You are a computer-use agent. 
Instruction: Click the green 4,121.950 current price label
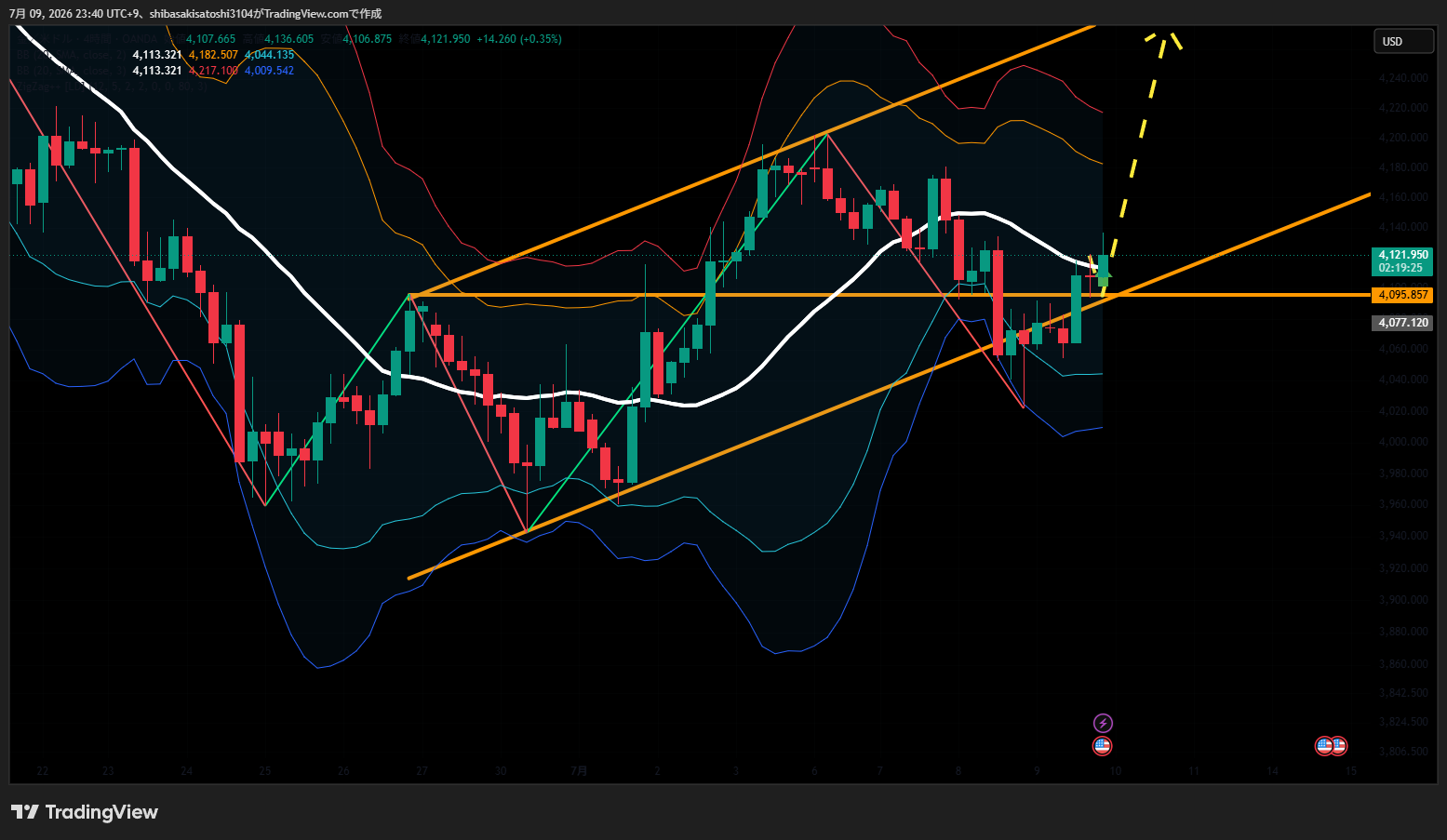coord(1402,260)
